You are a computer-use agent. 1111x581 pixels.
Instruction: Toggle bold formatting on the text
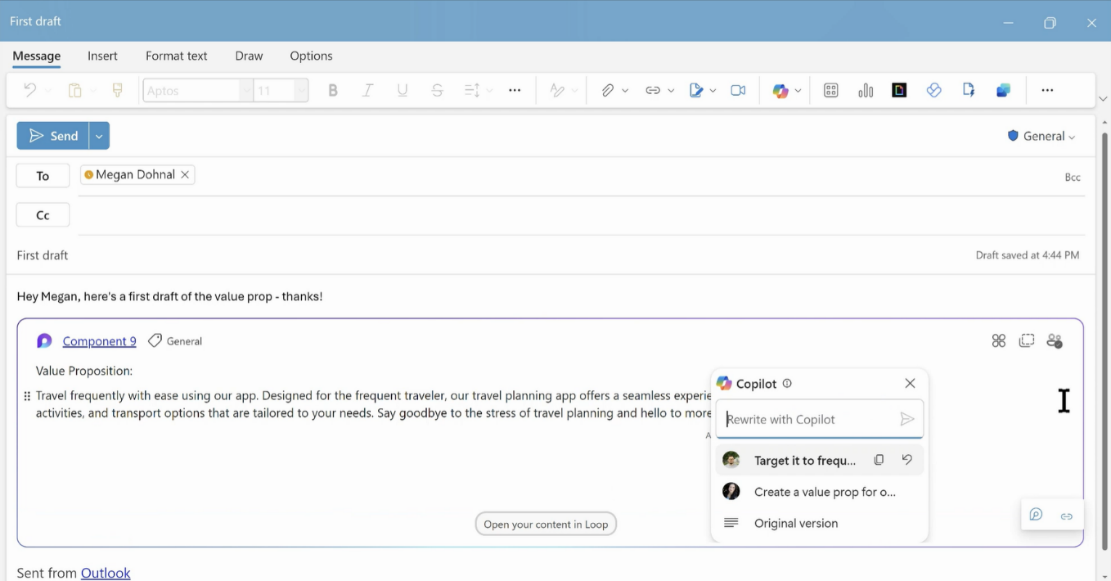[x=332, y=90]
